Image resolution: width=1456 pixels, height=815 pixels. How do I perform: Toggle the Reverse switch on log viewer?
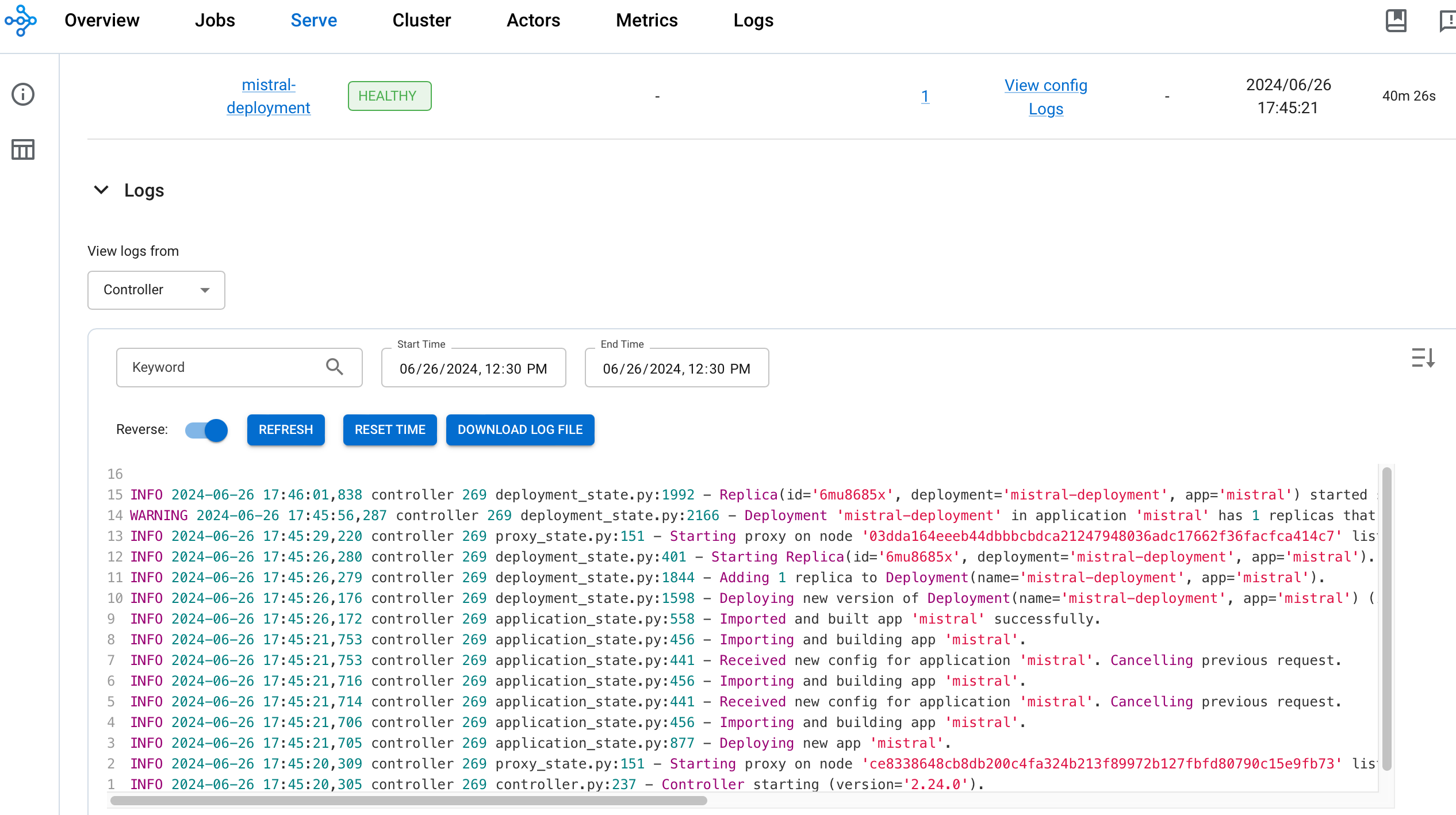(x=205, y=429)
